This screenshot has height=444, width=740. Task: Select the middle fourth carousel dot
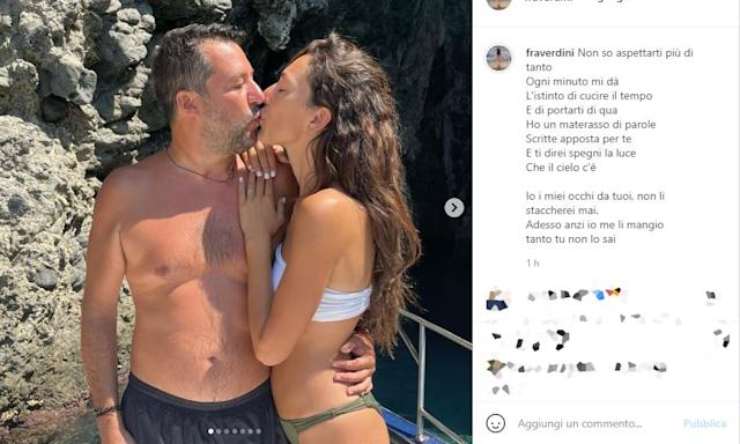click(235, 431)
